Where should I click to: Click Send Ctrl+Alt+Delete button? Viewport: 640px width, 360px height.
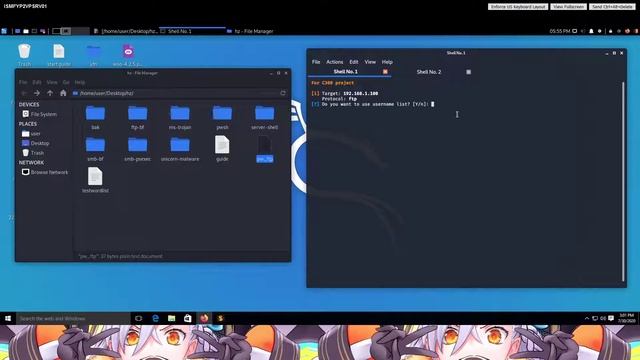click(x=612, y=7)
